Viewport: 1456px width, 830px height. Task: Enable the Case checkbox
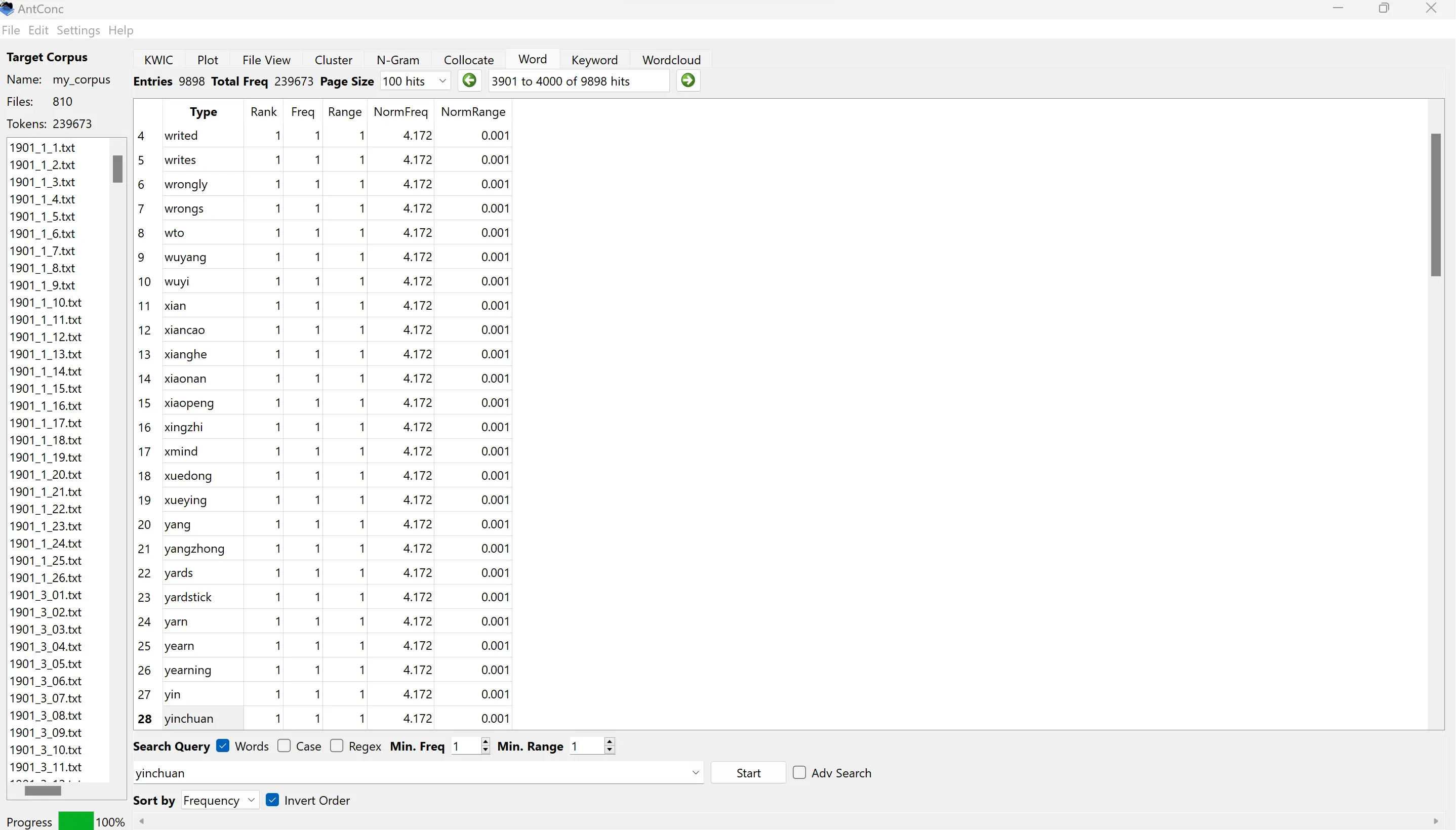284,745
